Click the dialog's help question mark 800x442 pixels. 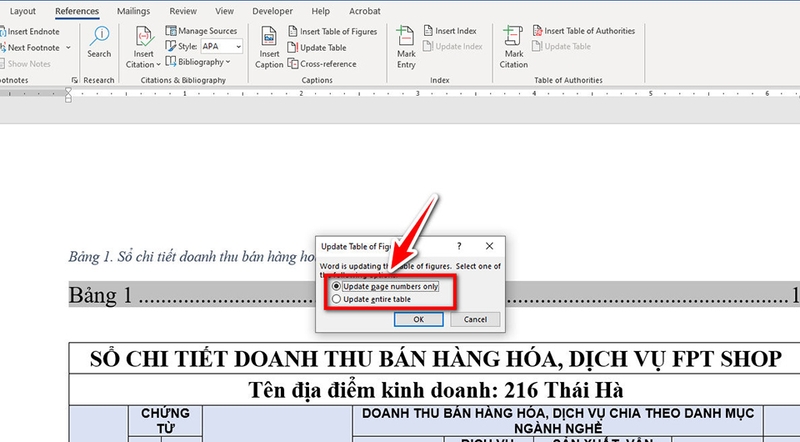pyautogui.click(x=459, y=246)
